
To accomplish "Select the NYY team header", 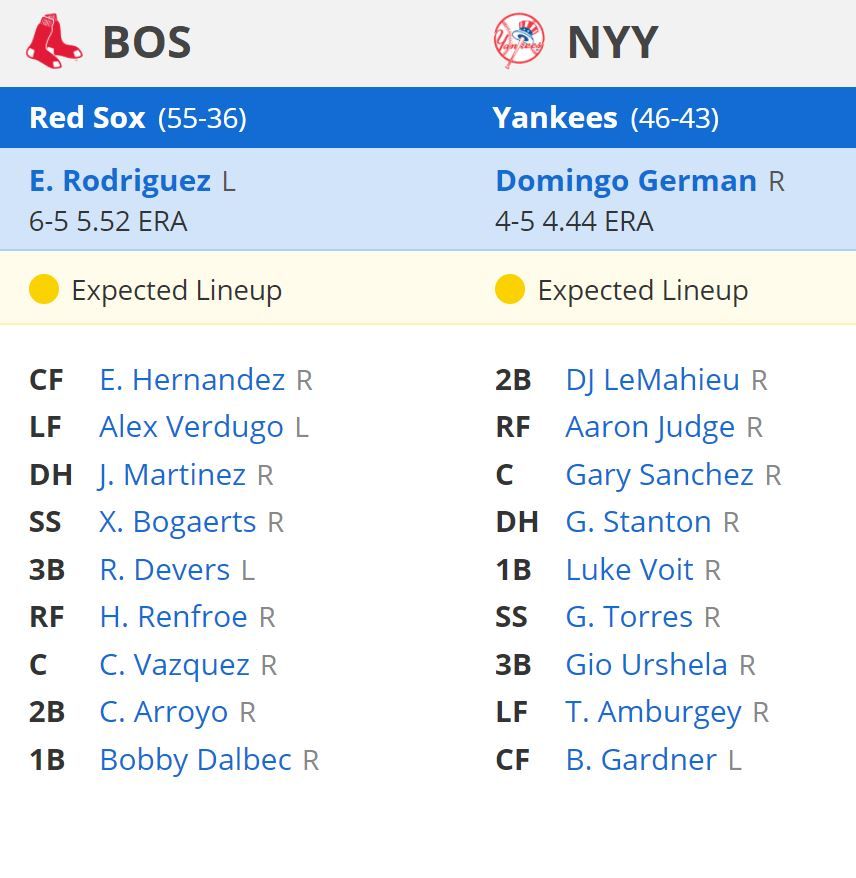I will tap(611, 42).
